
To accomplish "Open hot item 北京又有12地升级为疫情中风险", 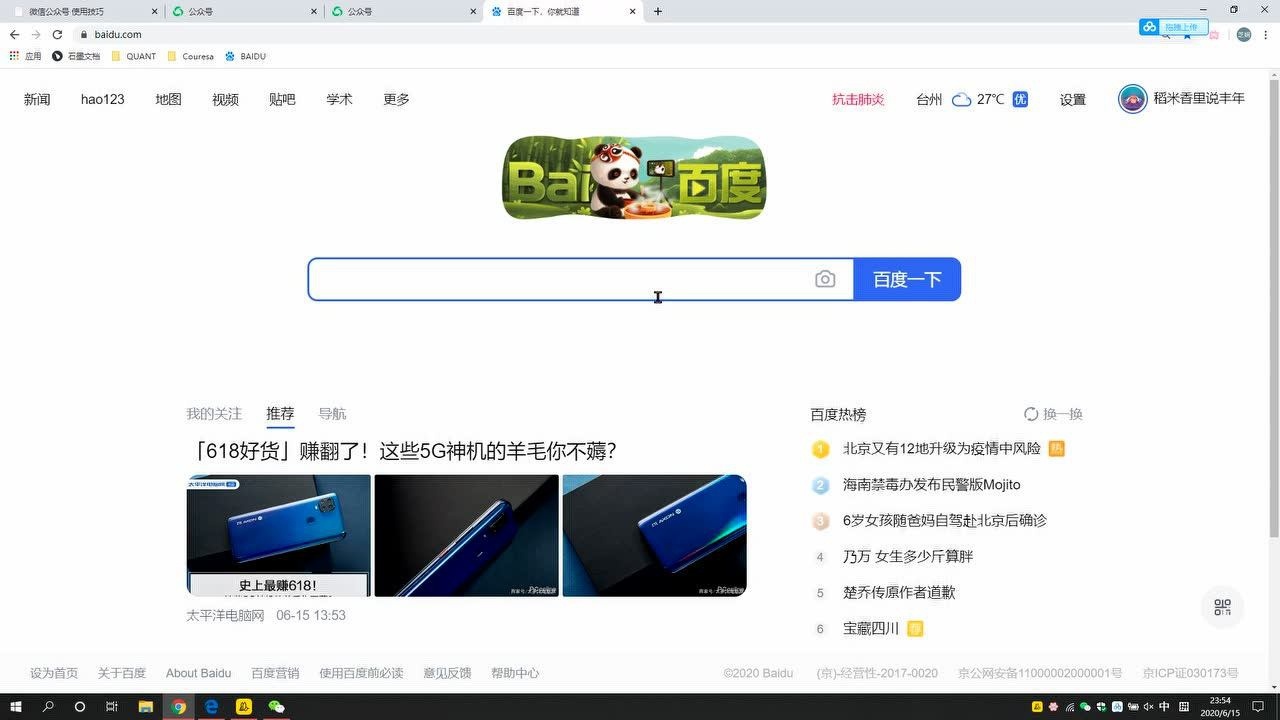I will pos(942,449).
